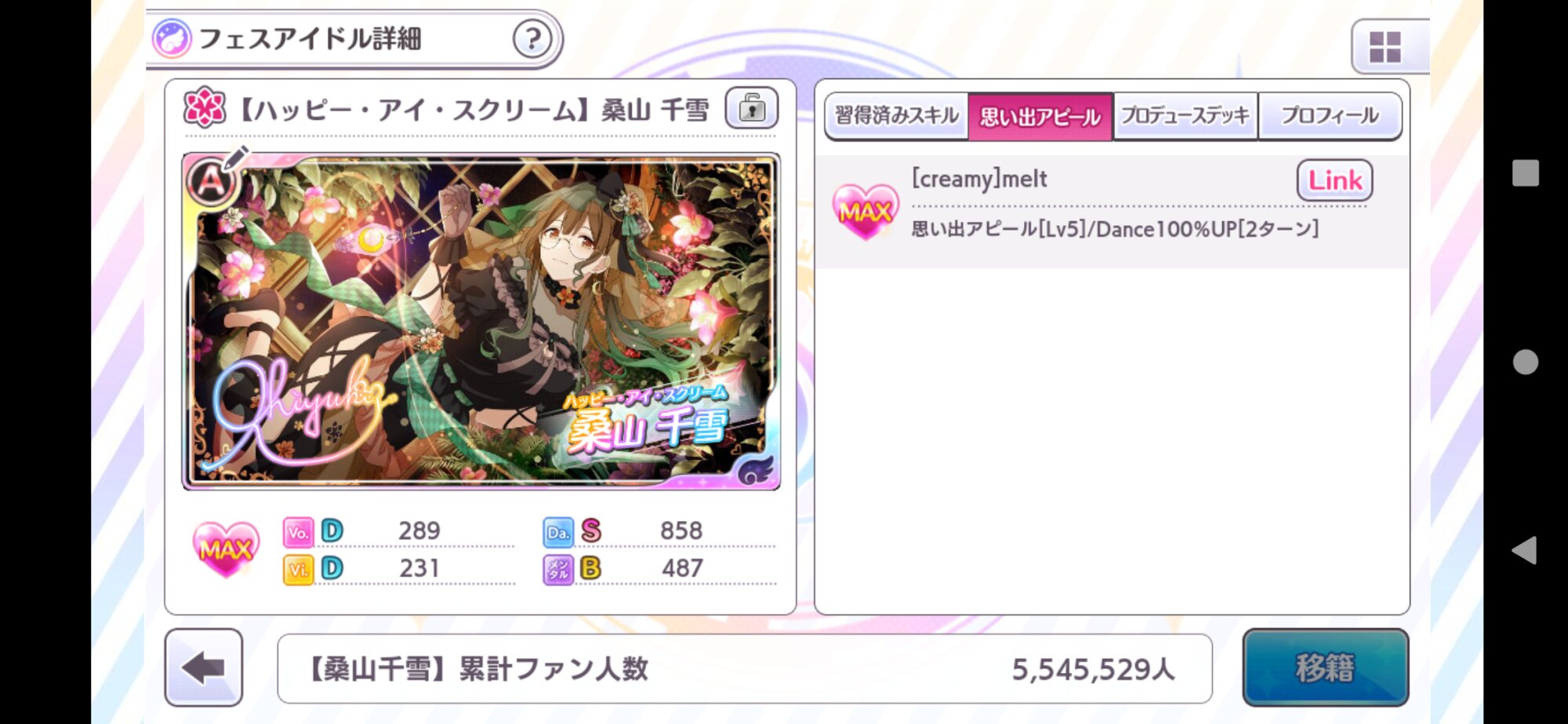Tap the Android home circle button
This screenshot has width=1568, height=724.
(1525, 362)
